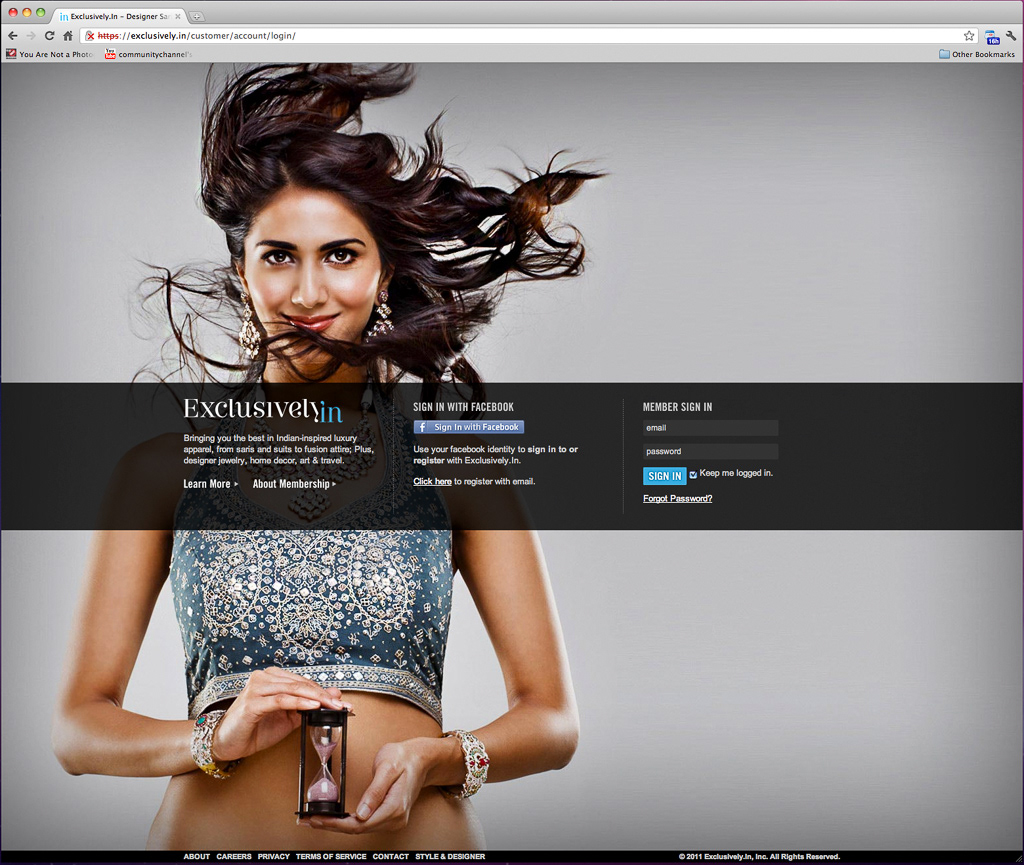Focus the email input field
The image size is (1024, 865).
tap(711, 428)
